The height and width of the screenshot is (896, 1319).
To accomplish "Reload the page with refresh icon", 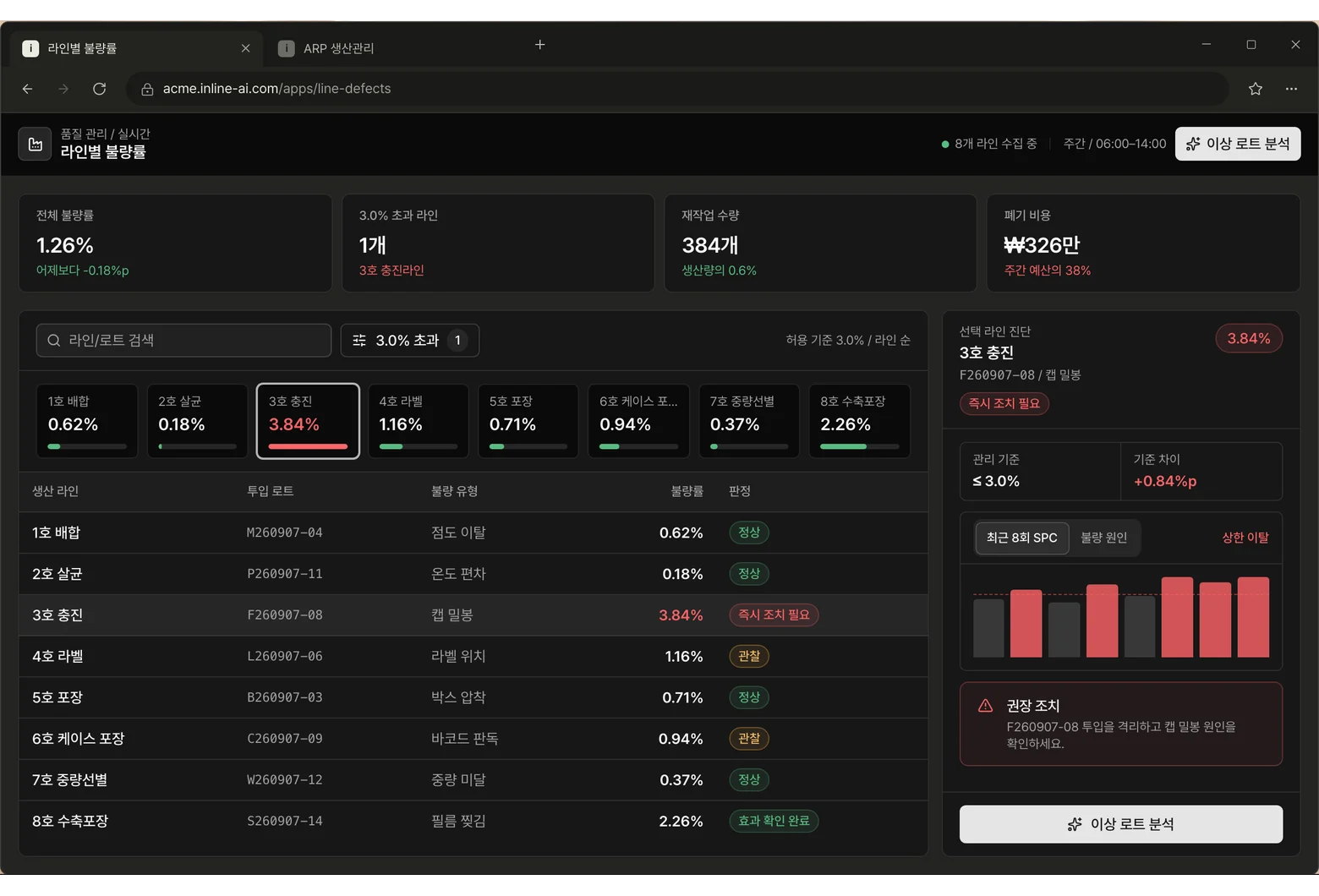I will click(99, 89).
